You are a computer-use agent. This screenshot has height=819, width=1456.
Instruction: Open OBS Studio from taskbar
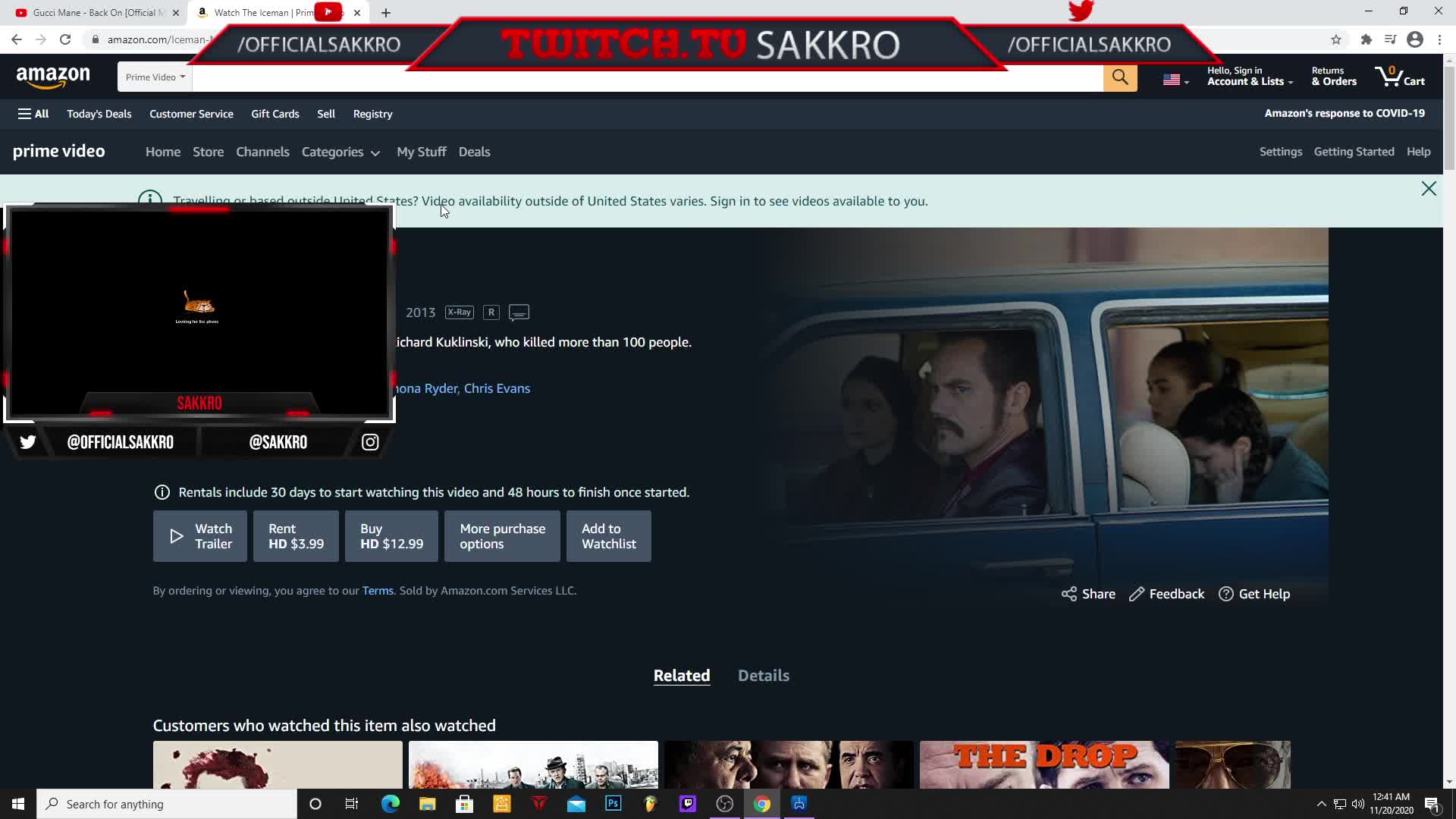(725, 804)
